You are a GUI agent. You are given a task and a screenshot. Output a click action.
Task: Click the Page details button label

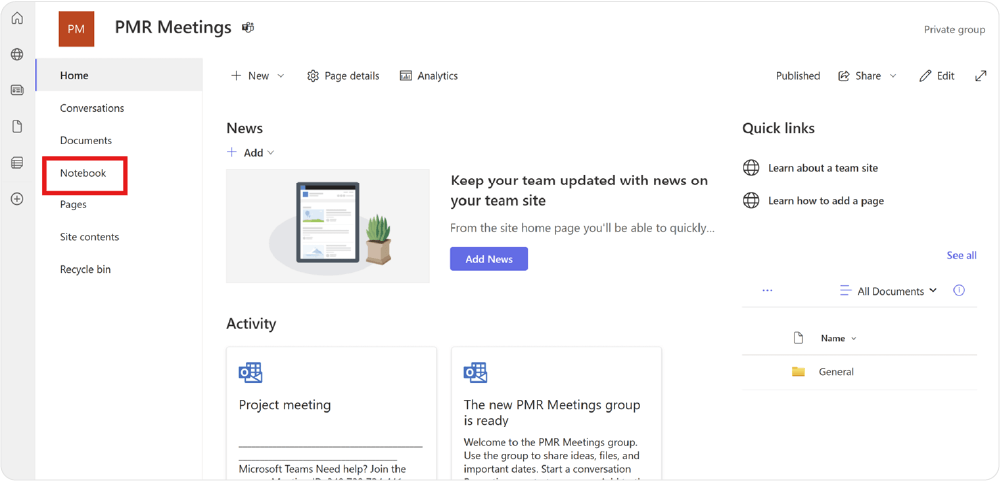pyautogui.click(x=352, y=76)
